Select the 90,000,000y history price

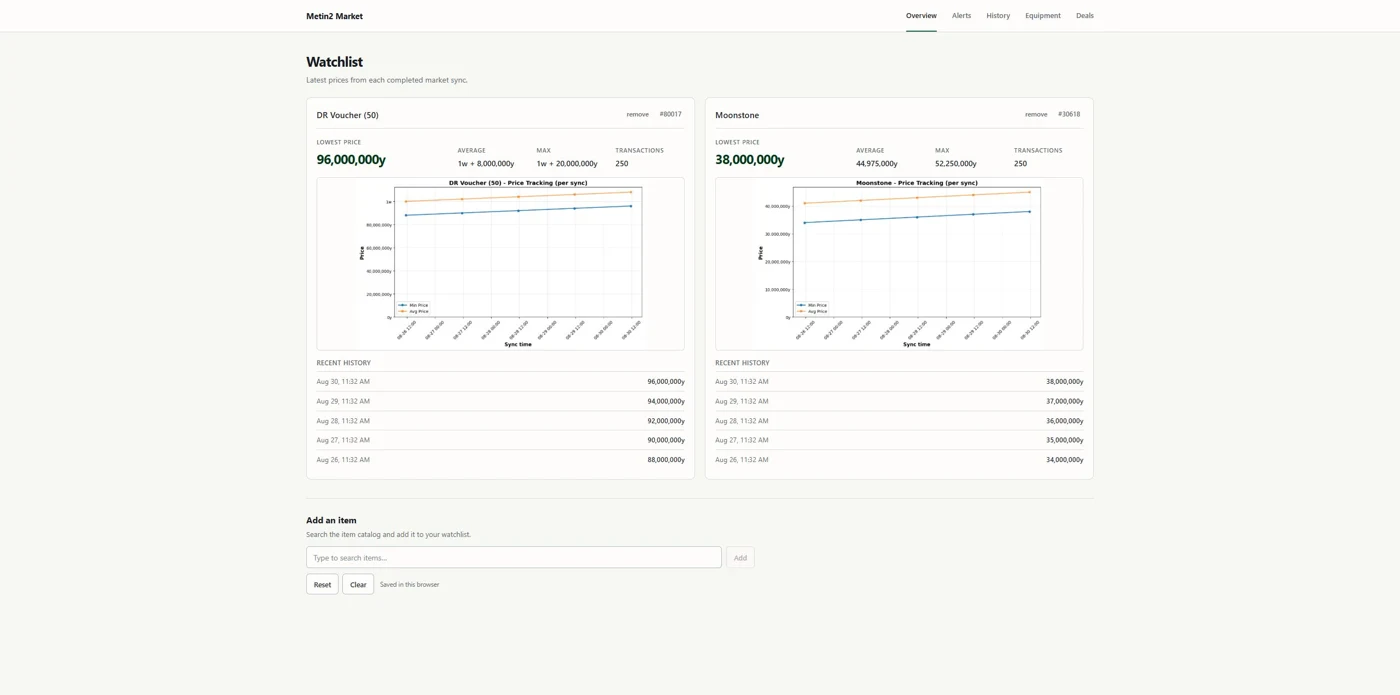(666, 440)
